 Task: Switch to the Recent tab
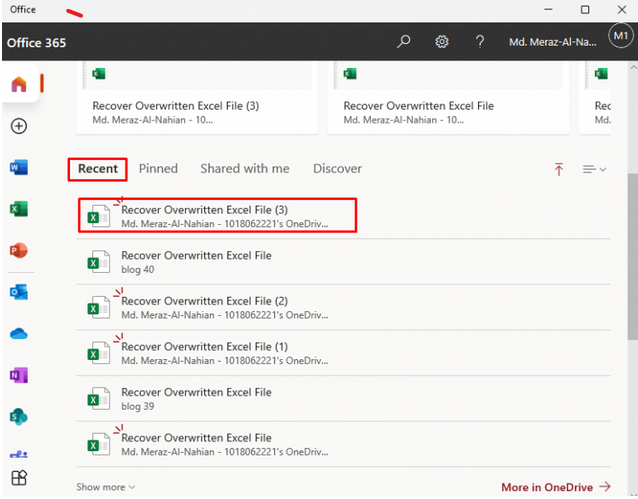tap(98, 169)
